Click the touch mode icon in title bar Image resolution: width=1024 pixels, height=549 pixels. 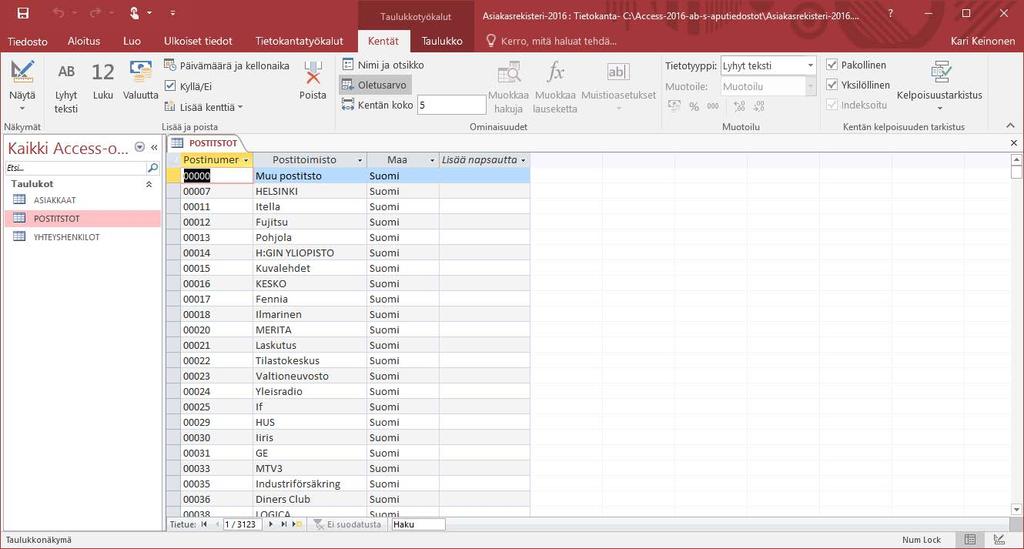click(x=135, y=13)
